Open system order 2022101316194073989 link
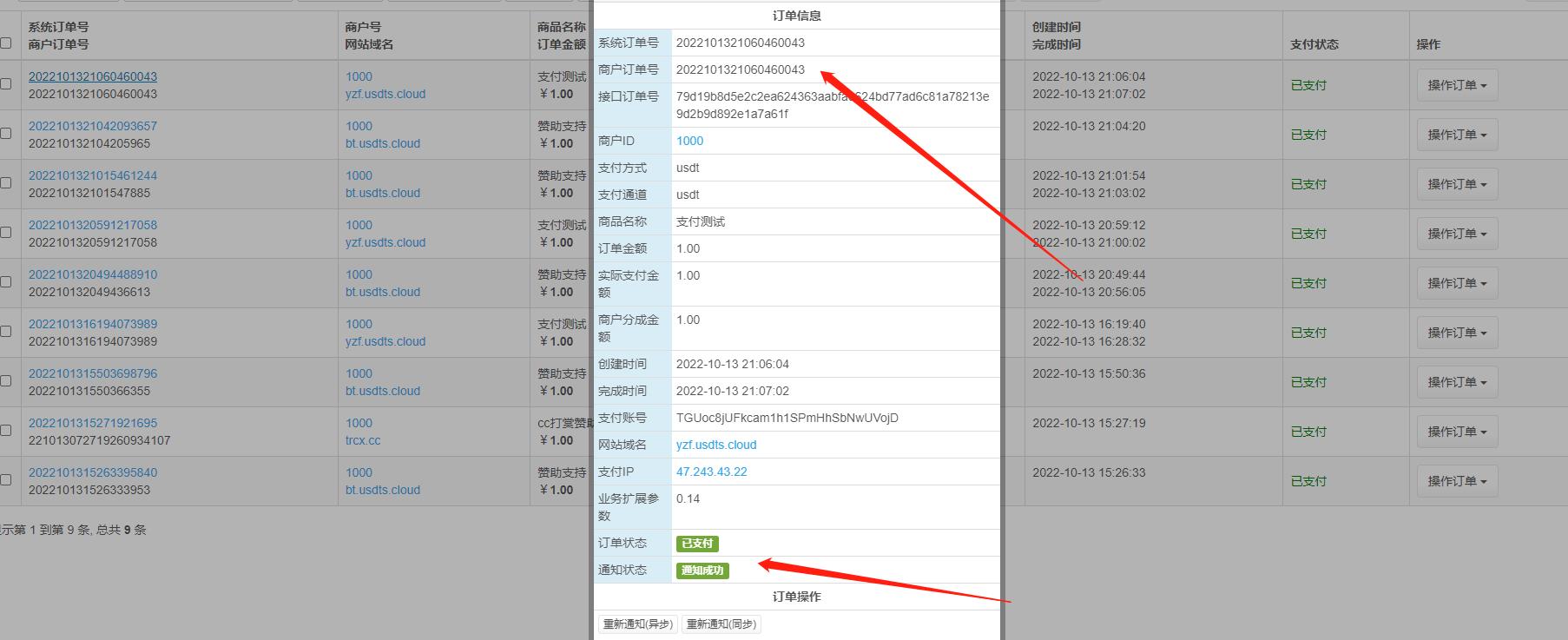 coord(93,324)
